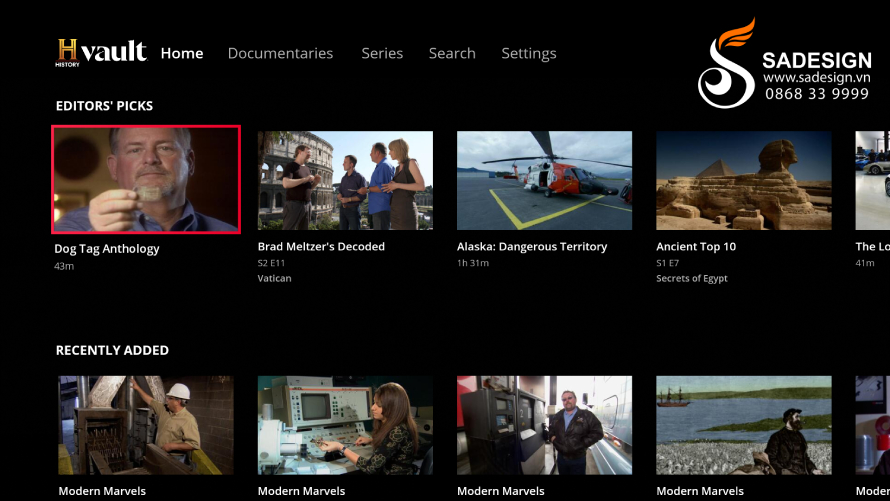Image resolution: width=890 pixels, height=501 pixels.
Task: Click the RECENTLY ADDED section heading
Action: [x=112, y=351]
